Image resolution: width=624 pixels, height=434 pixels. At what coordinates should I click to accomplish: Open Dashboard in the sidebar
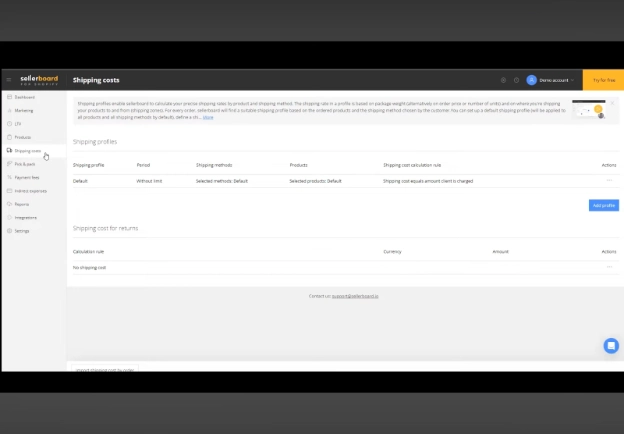pos(24,97)
